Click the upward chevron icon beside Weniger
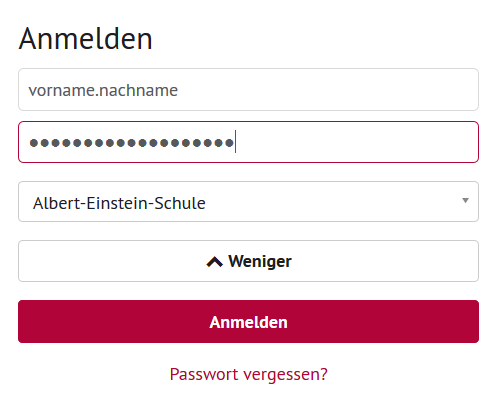Image resolution: width=499 pixels, height=399 pixels. tap(214, 262)
